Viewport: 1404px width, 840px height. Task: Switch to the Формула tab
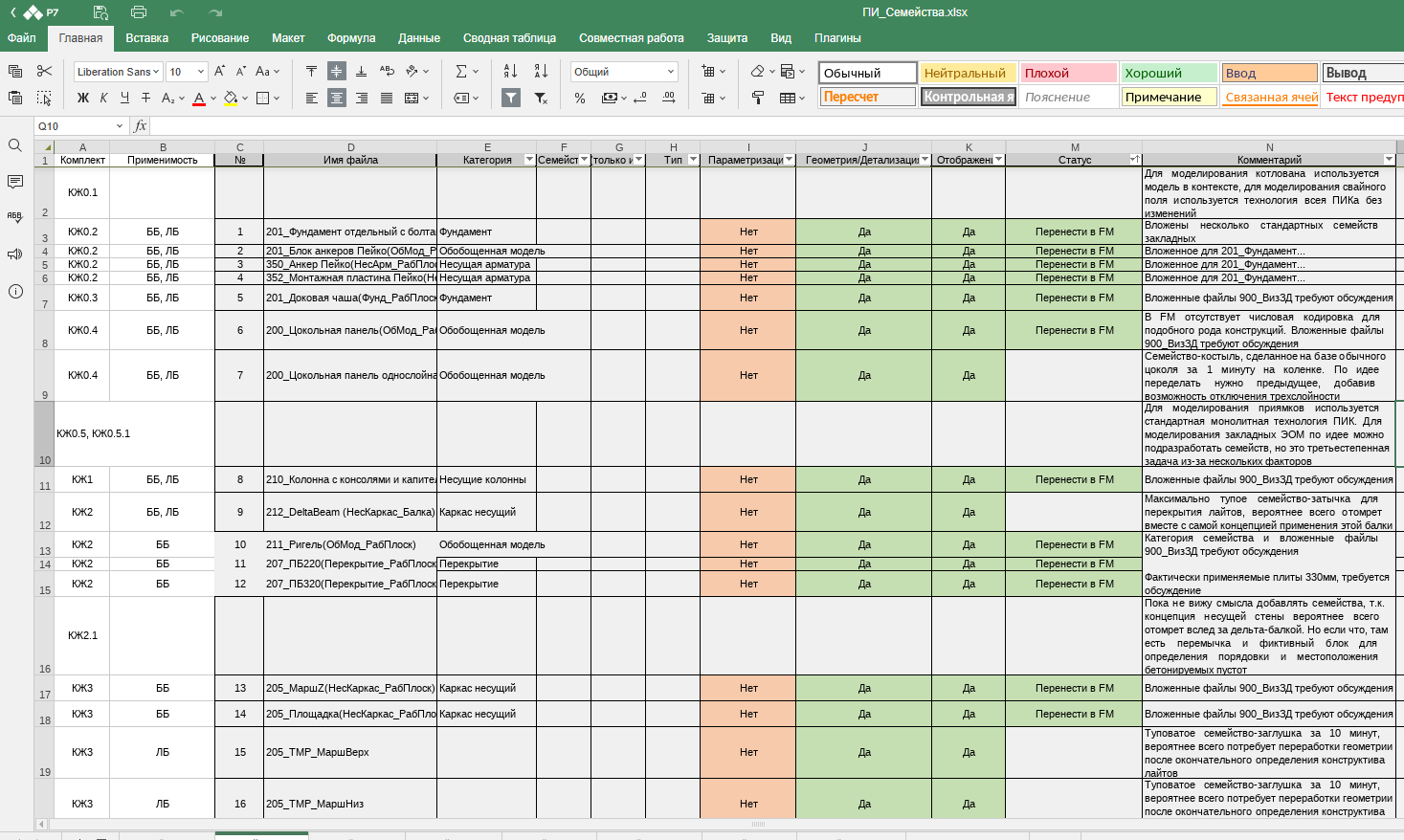351,38
